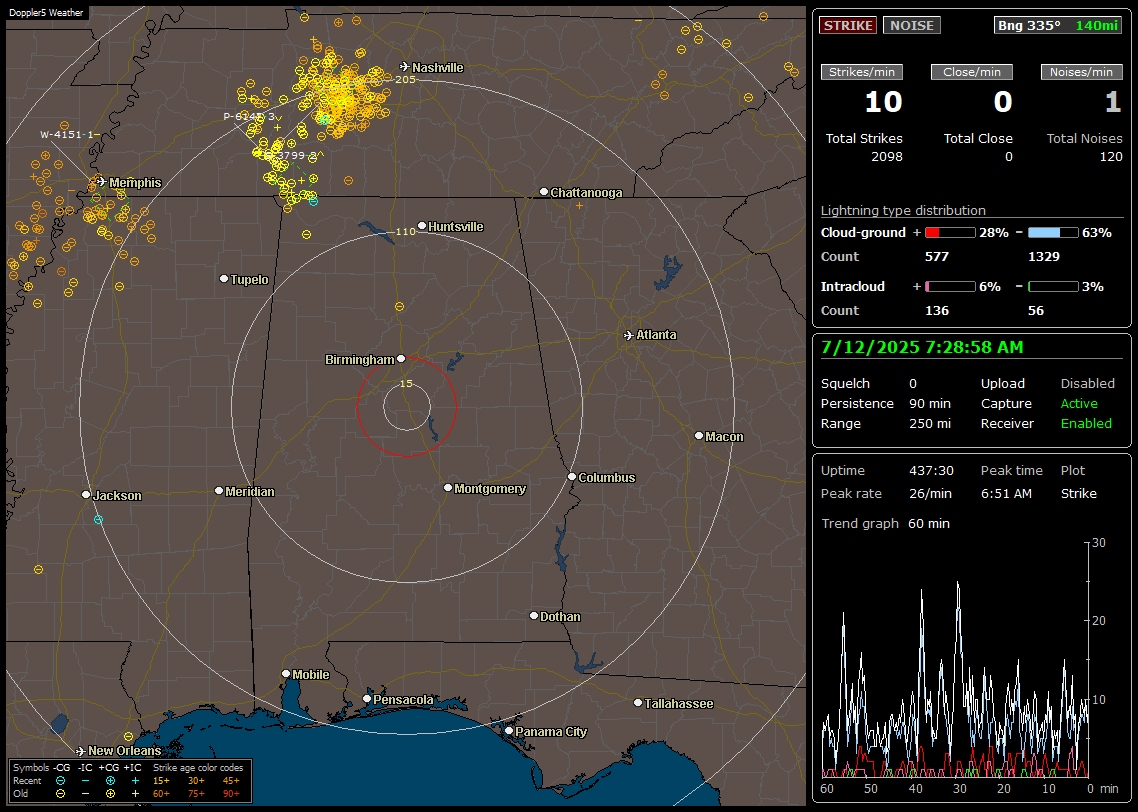Click the Atlanta airport plane icon

(x=629, y=335)
